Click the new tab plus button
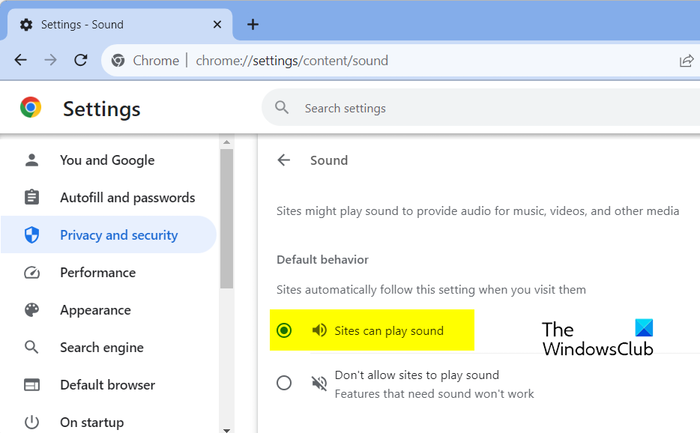 pyautogui.click(x=253, y=24)
